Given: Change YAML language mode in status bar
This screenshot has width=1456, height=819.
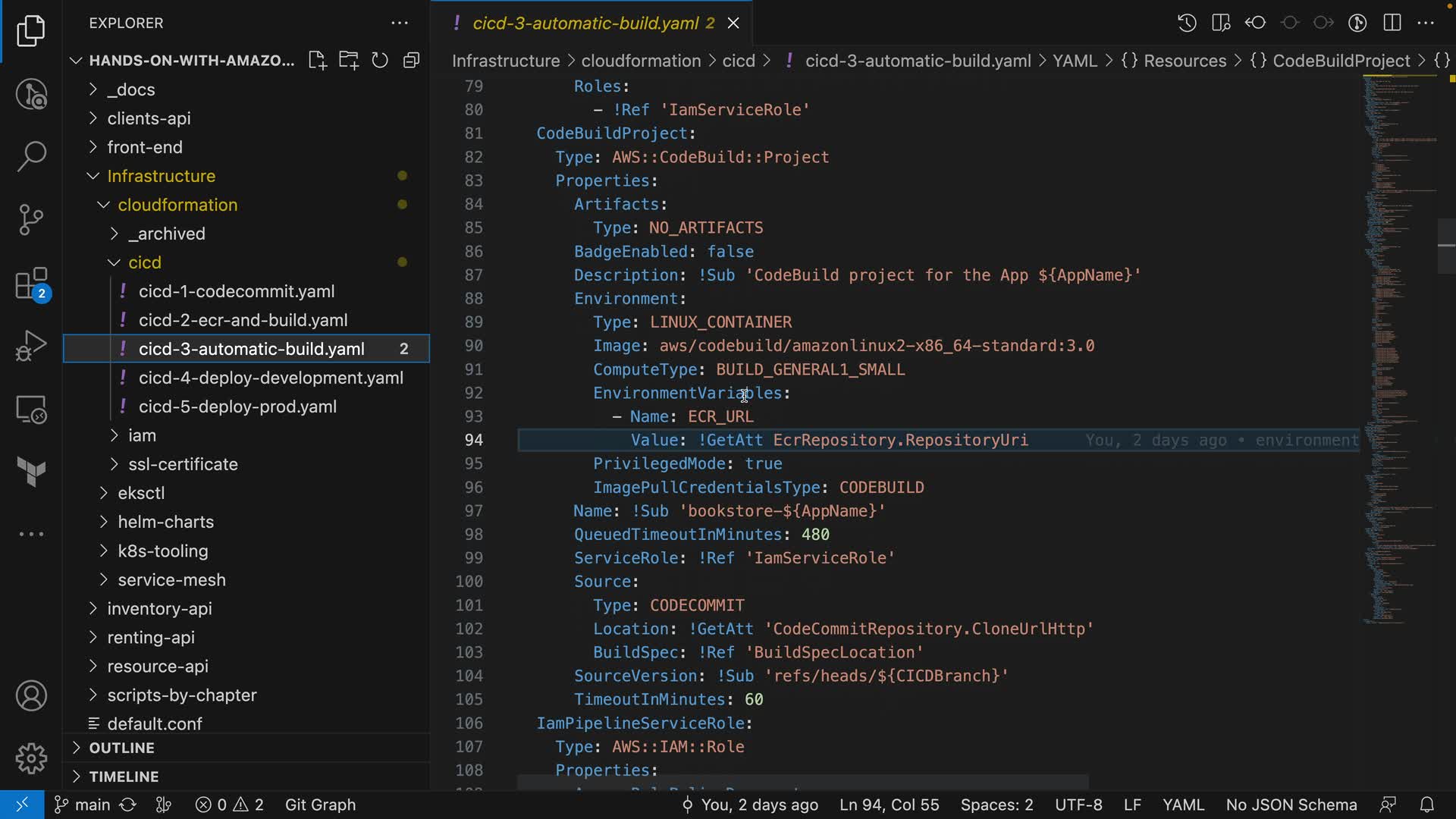Looking at the screenshot, I should [1183, 805].
